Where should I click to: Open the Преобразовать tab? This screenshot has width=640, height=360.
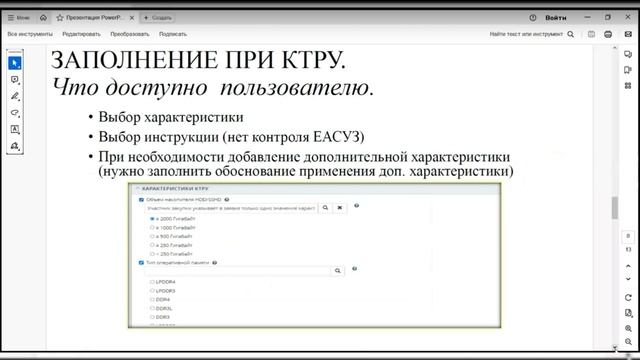point(130,34)
